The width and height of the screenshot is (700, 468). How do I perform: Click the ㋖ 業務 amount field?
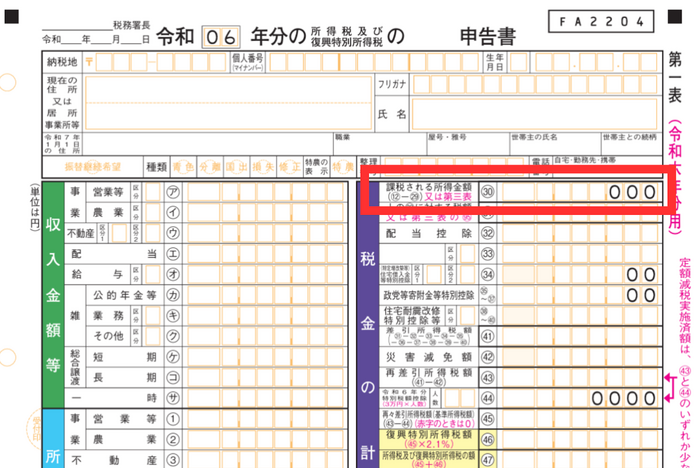point(265,316)
